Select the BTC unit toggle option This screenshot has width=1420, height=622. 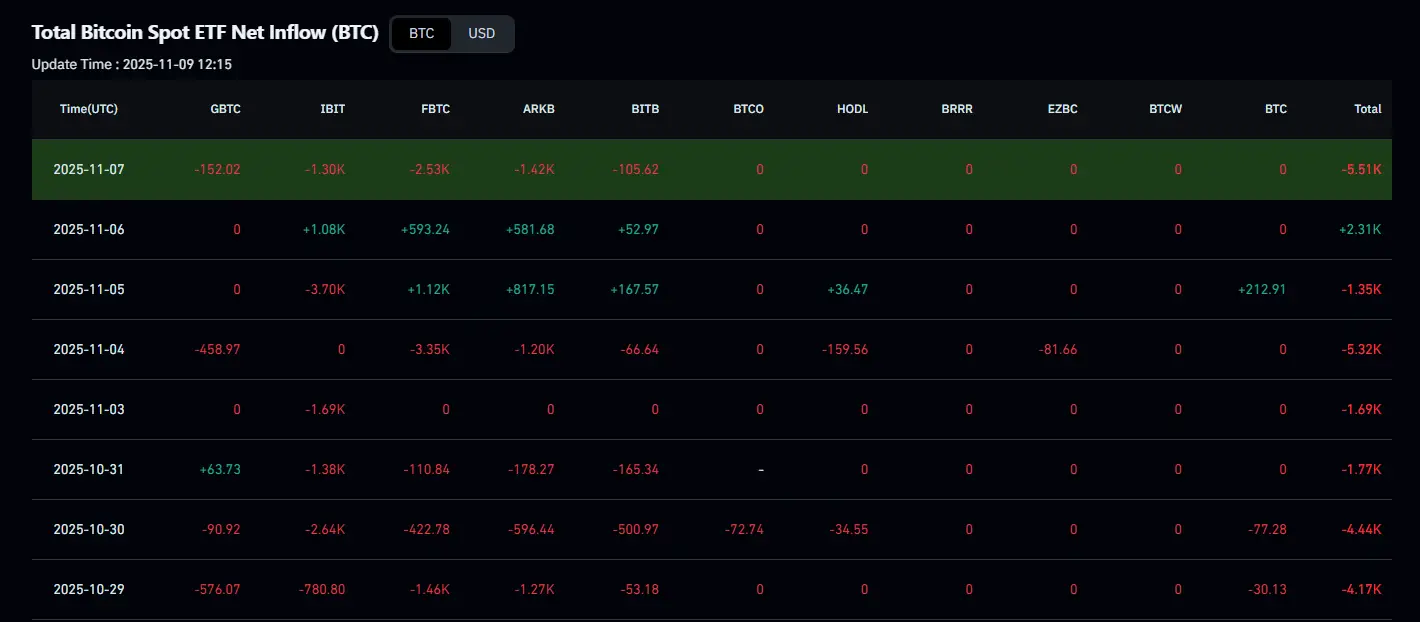click(x=421, y=33)
